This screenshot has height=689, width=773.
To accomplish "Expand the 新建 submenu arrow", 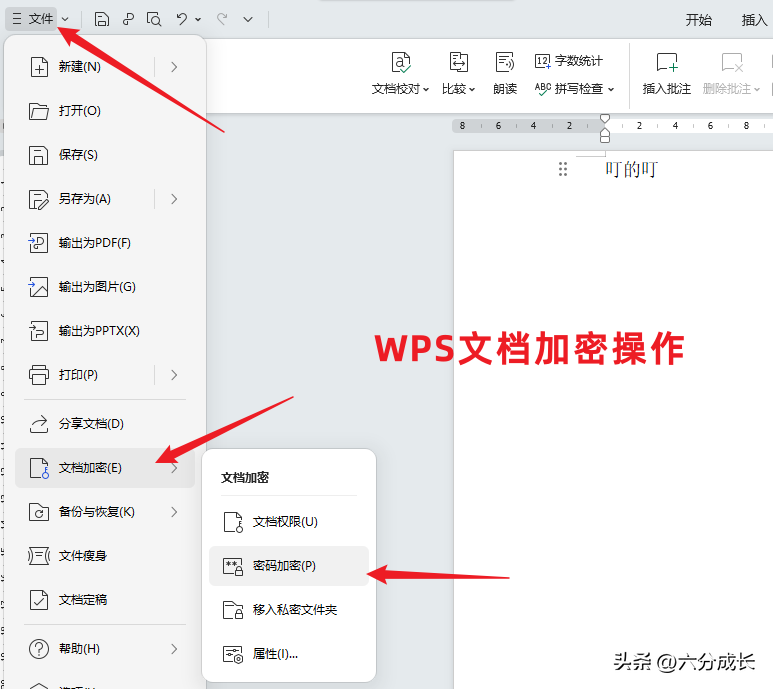I will click(174, 67).
